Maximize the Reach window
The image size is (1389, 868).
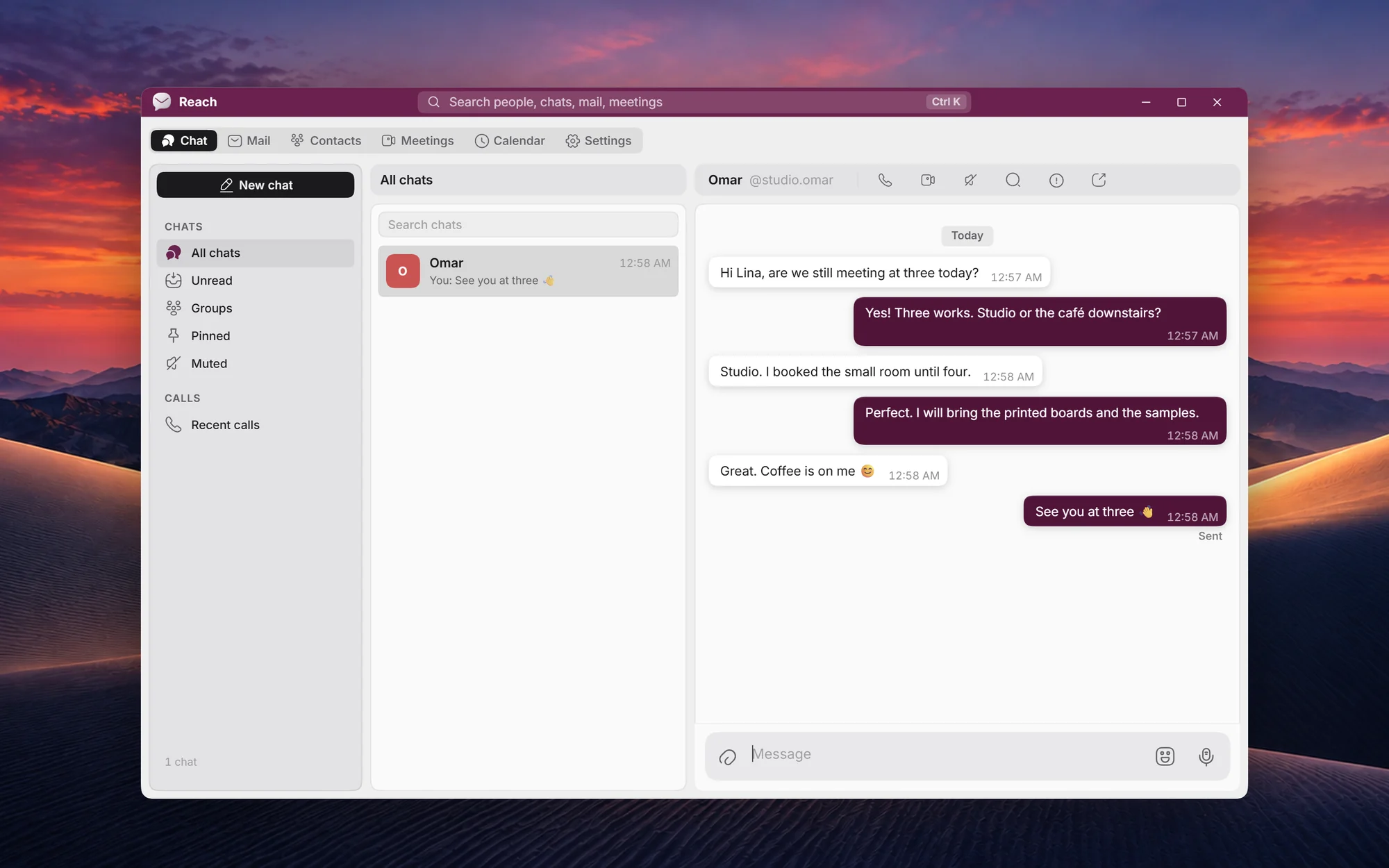point(1181,102)
